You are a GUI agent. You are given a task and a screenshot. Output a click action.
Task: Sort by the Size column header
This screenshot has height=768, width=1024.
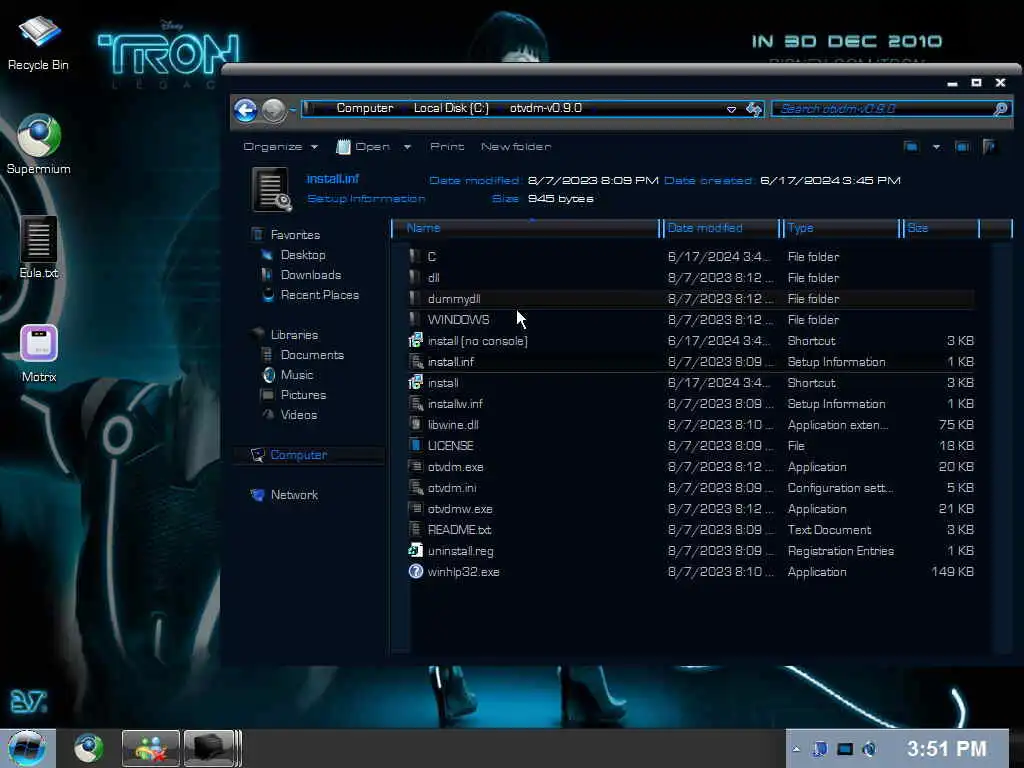940,228
